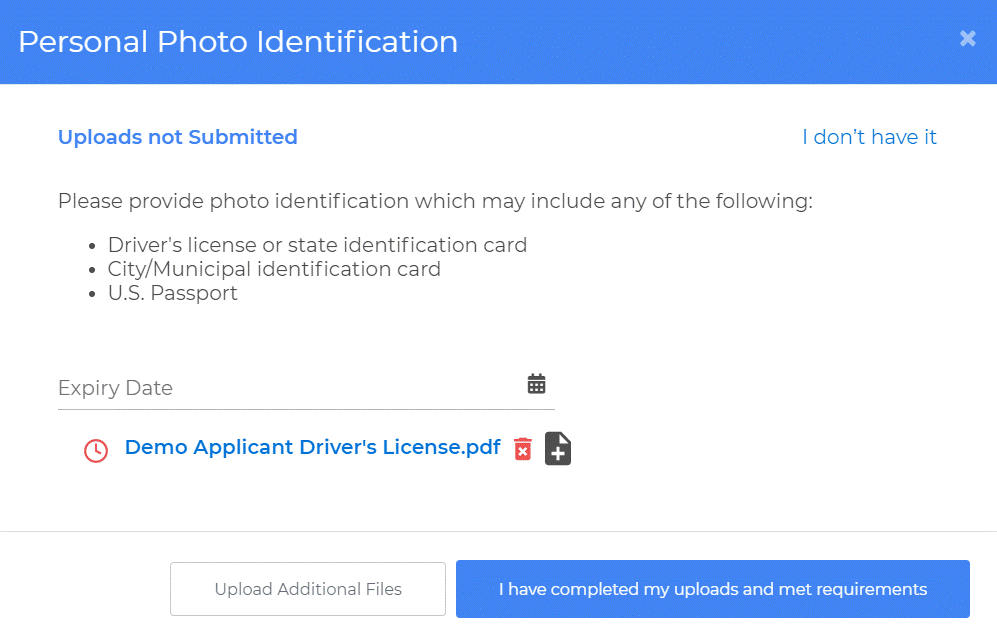Open Demo Applicant Driver's License.pdf
Image resolution: width=997 pixels, height=643 pixels.
pos(311,447)
